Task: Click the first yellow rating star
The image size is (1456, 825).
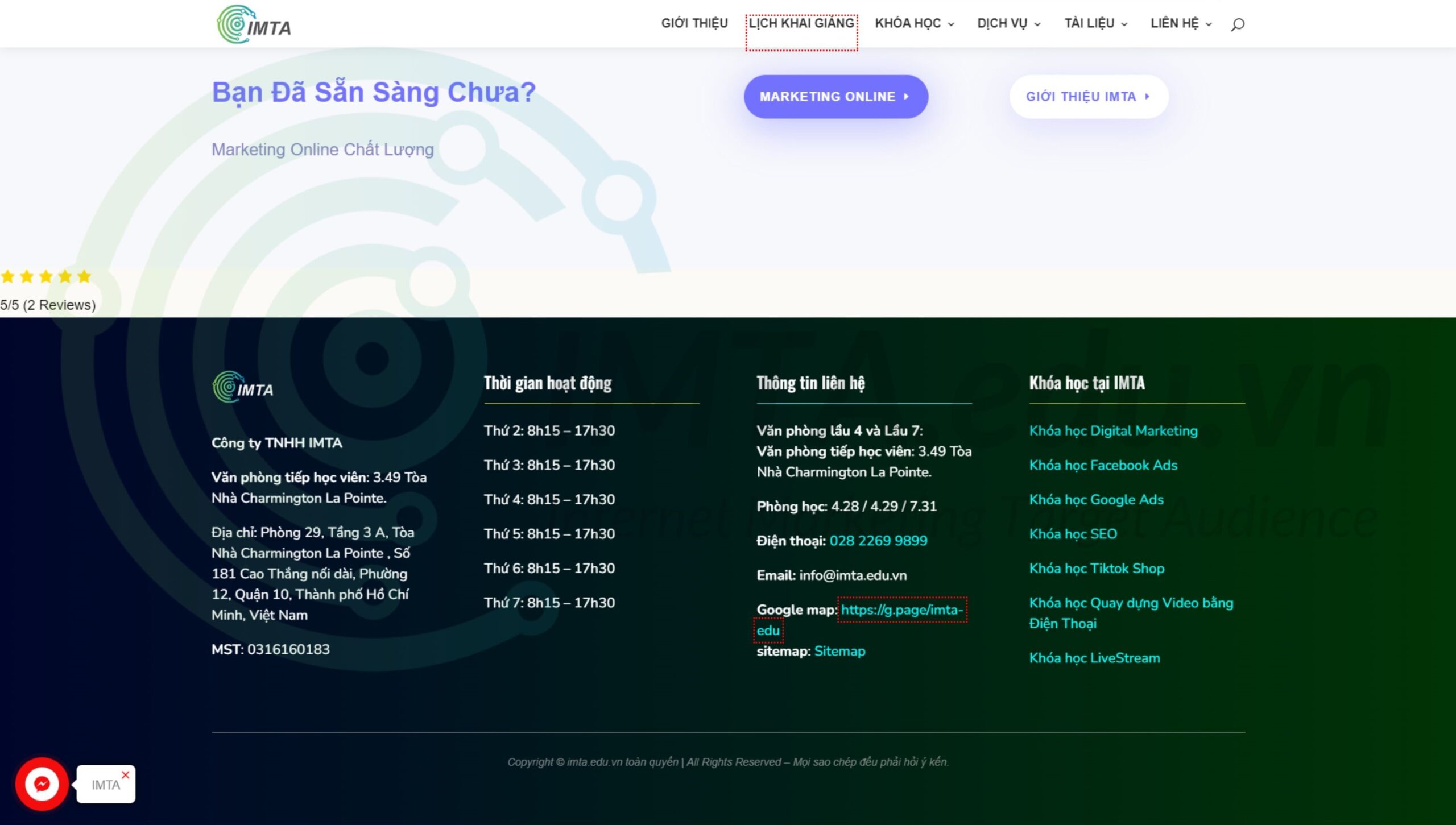Action: click(7, 276)
